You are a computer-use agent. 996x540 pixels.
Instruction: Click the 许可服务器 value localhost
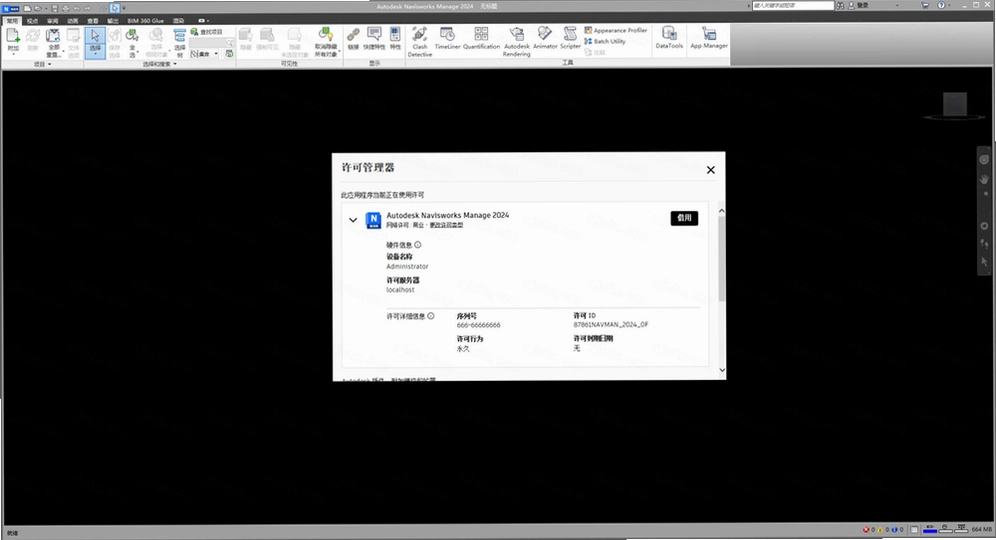tap(400, 290)
